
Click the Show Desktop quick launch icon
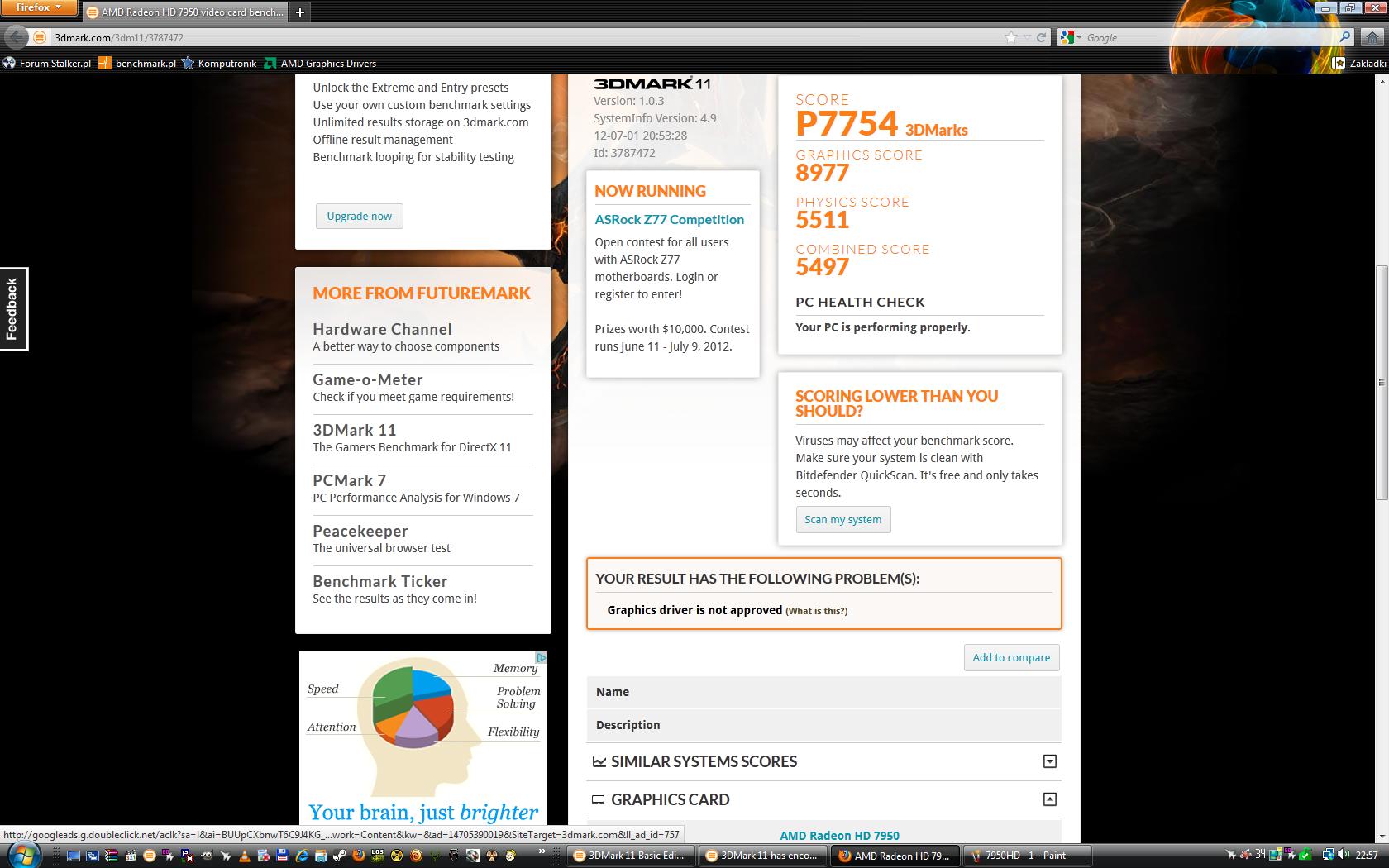pos(74,856)
